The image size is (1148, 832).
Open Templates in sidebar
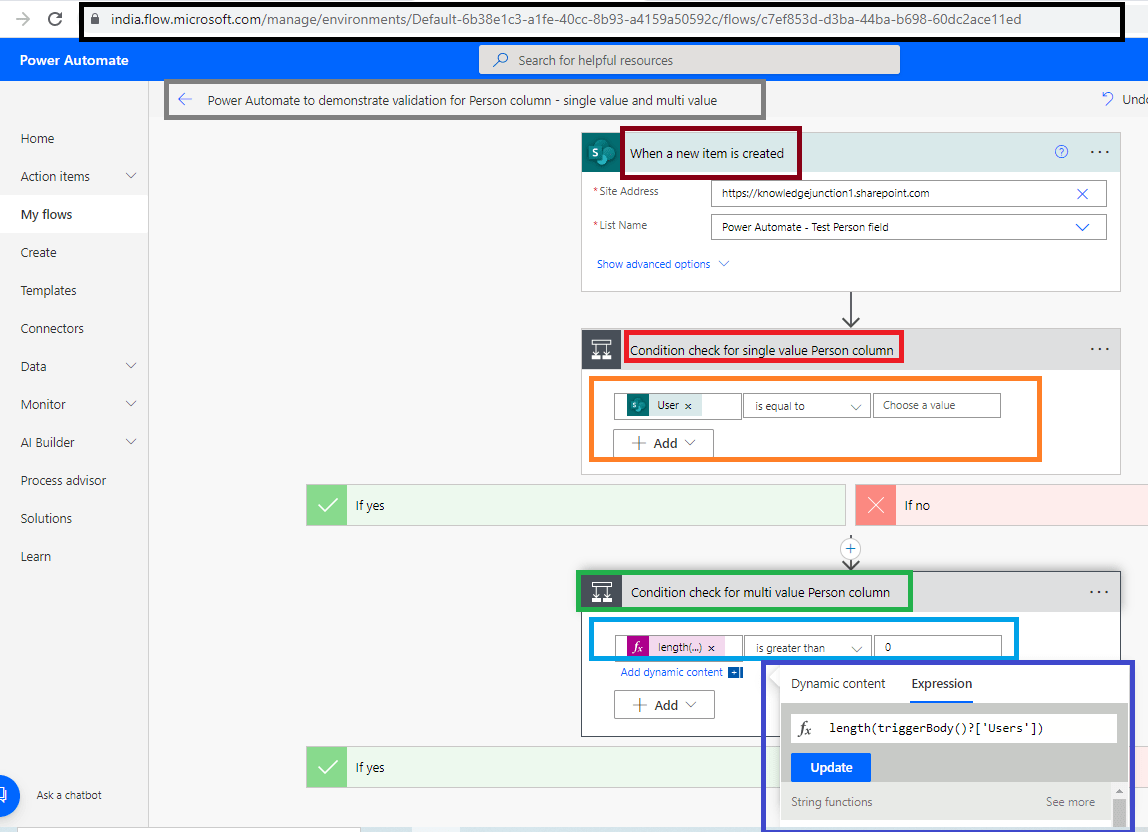tap(48, 290)
